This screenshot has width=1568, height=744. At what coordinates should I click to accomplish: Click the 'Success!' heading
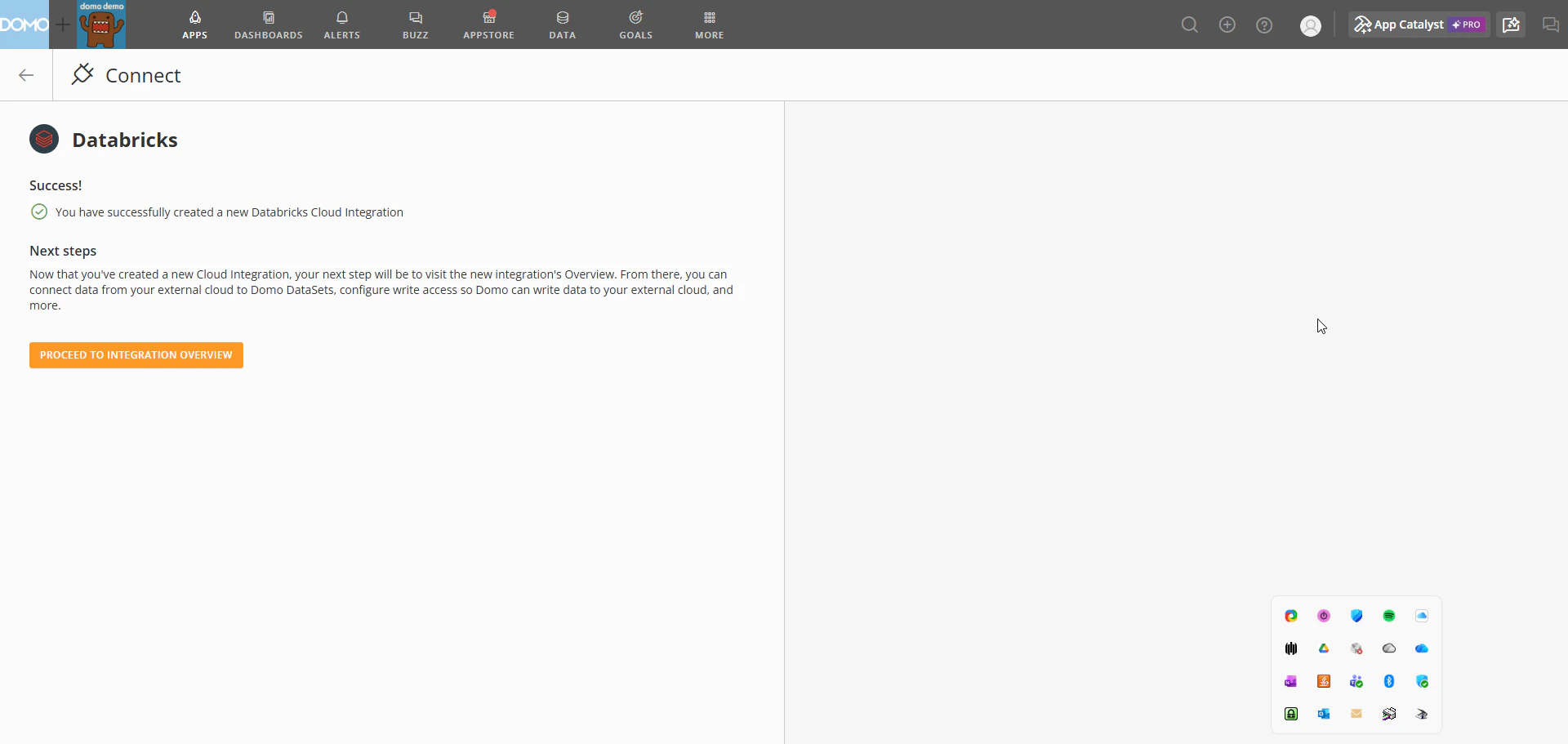56,185
